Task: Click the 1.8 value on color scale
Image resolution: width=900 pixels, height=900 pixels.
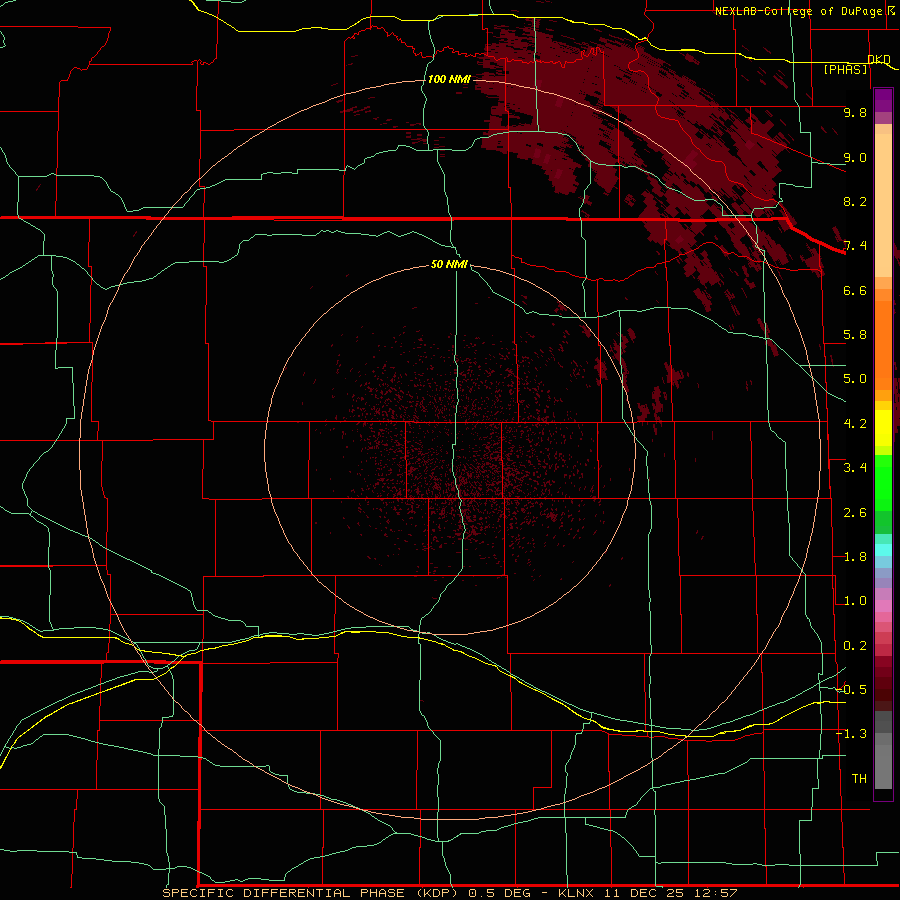Action: [855, 557]
